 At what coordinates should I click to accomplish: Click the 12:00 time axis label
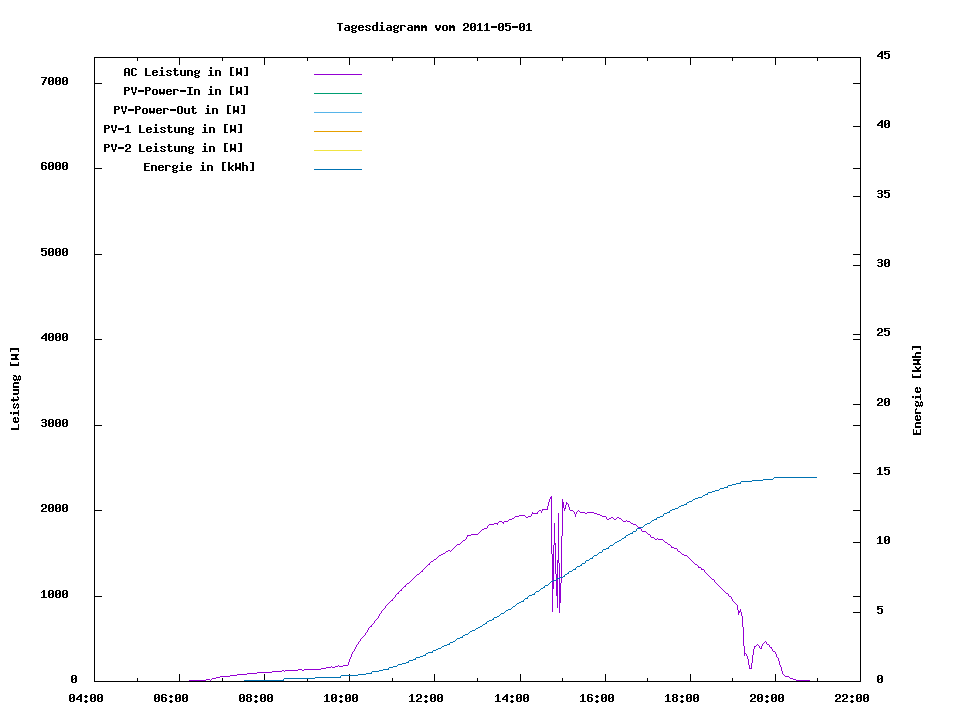tap(427, 698)
